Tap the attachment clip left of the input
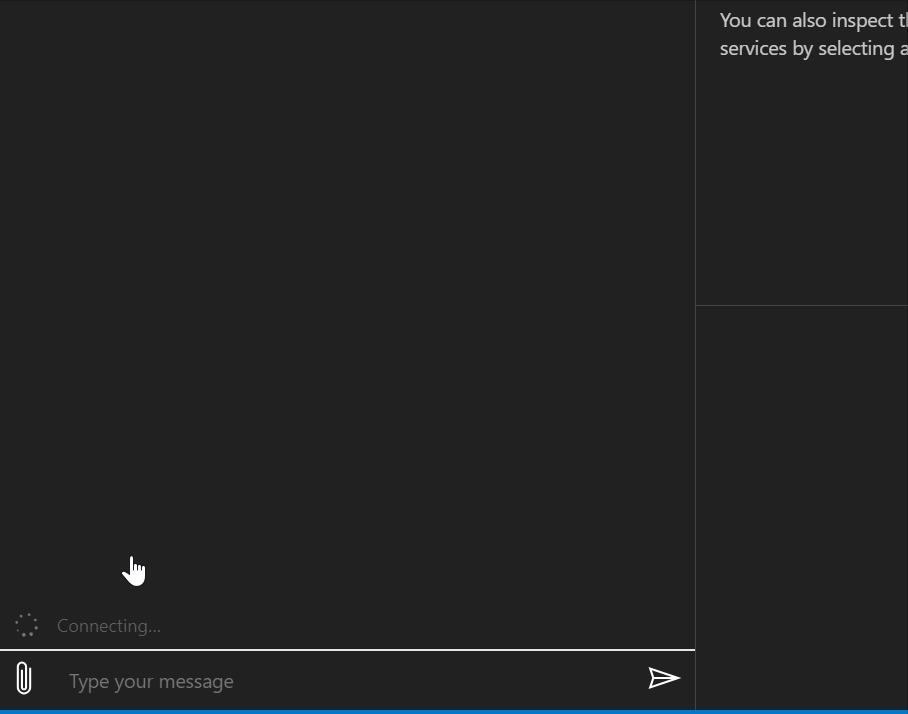Image resolution: width=908 pixels, height=714 pixels. click(x=23, y=677)
